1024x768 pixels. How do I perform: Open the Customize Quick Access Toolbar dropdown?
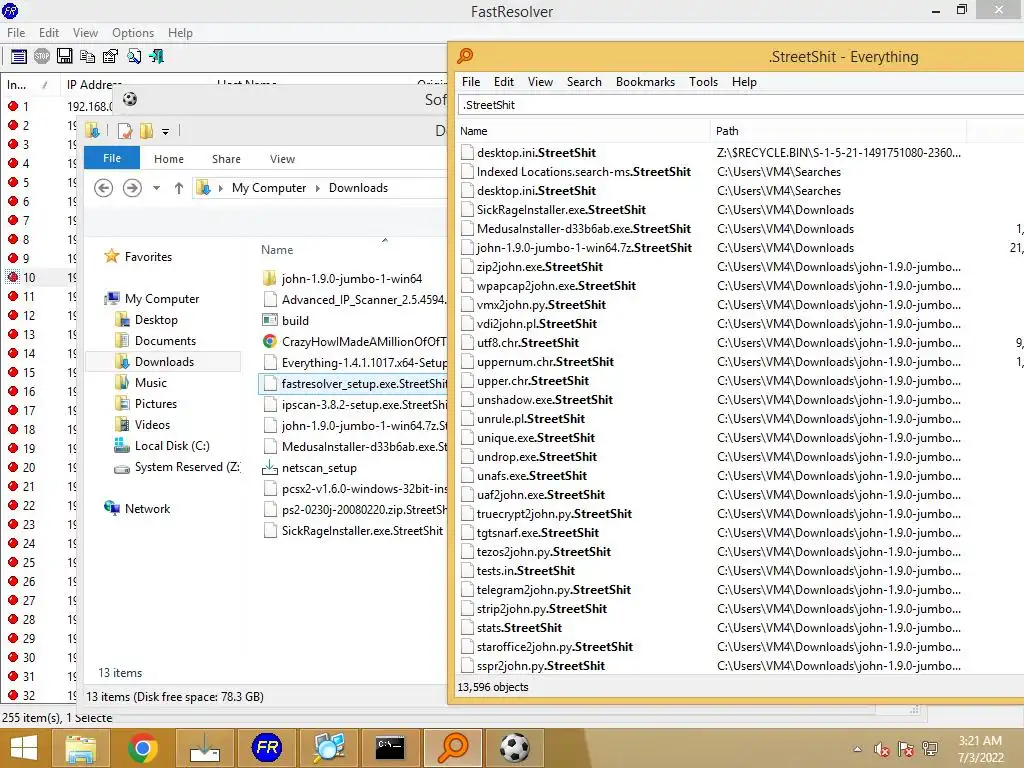pyautogui.click(x=166, y=132)
